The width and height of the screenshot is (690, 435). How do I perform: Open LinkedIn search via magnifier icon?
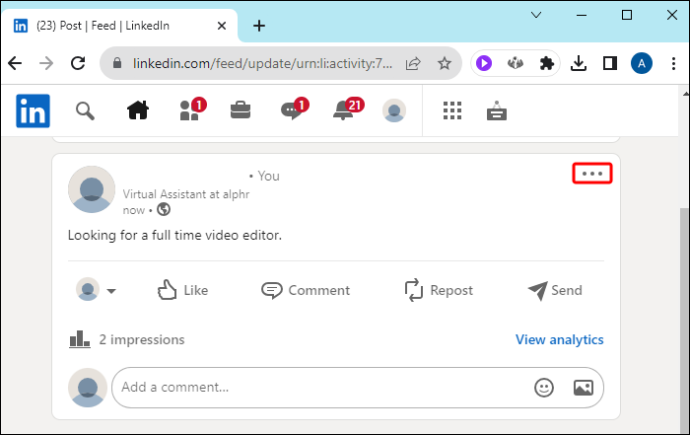click(x=85, y=111)
